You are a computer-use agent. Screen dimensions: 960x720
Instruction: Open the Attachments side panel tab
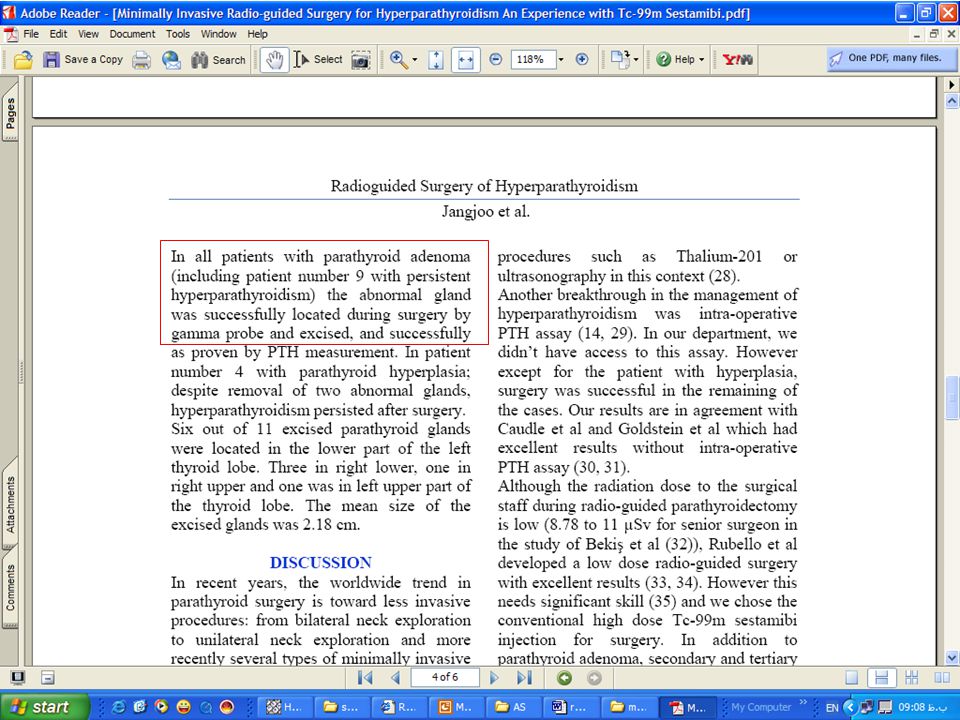click(10, 503)
